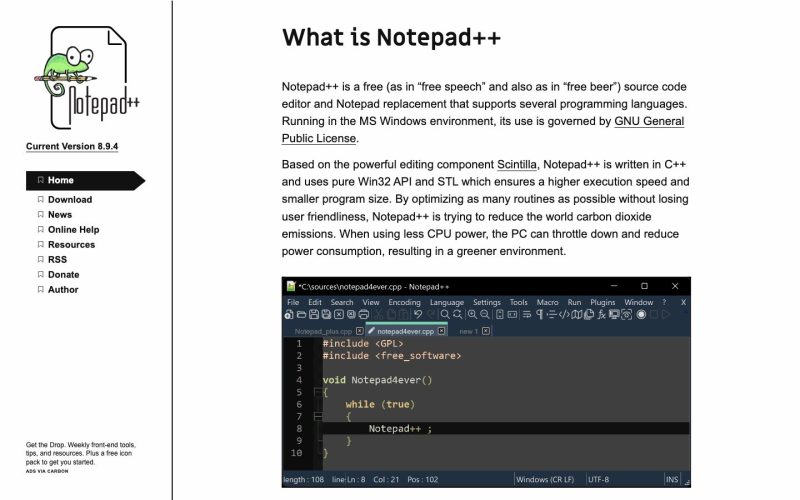Switch to the new 1 tab
The width and height of the screenshot is (800, 500).
(x=468, y=331)
